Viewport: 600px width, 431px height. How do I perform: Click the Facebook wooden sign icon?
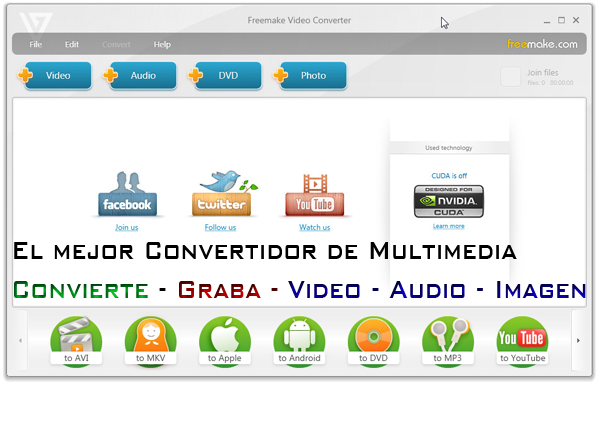pyautogui.click(x=127, y=194)
